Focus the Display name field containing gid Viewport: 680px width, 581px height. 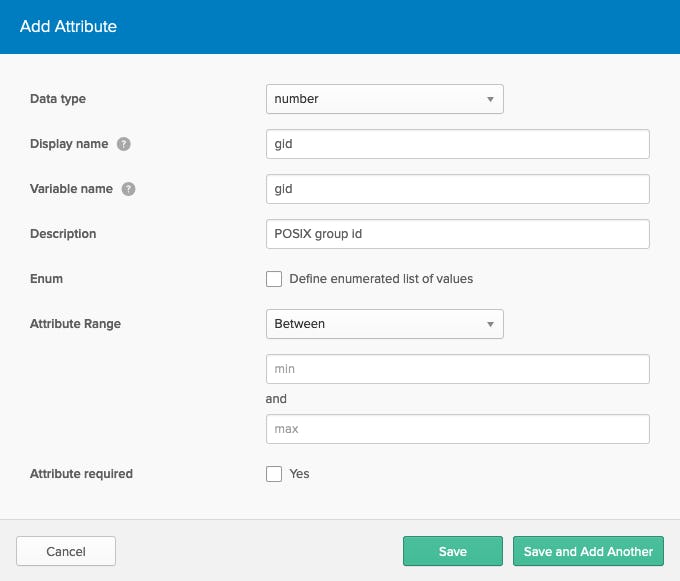pyautogui.click(x=457, y=144)
